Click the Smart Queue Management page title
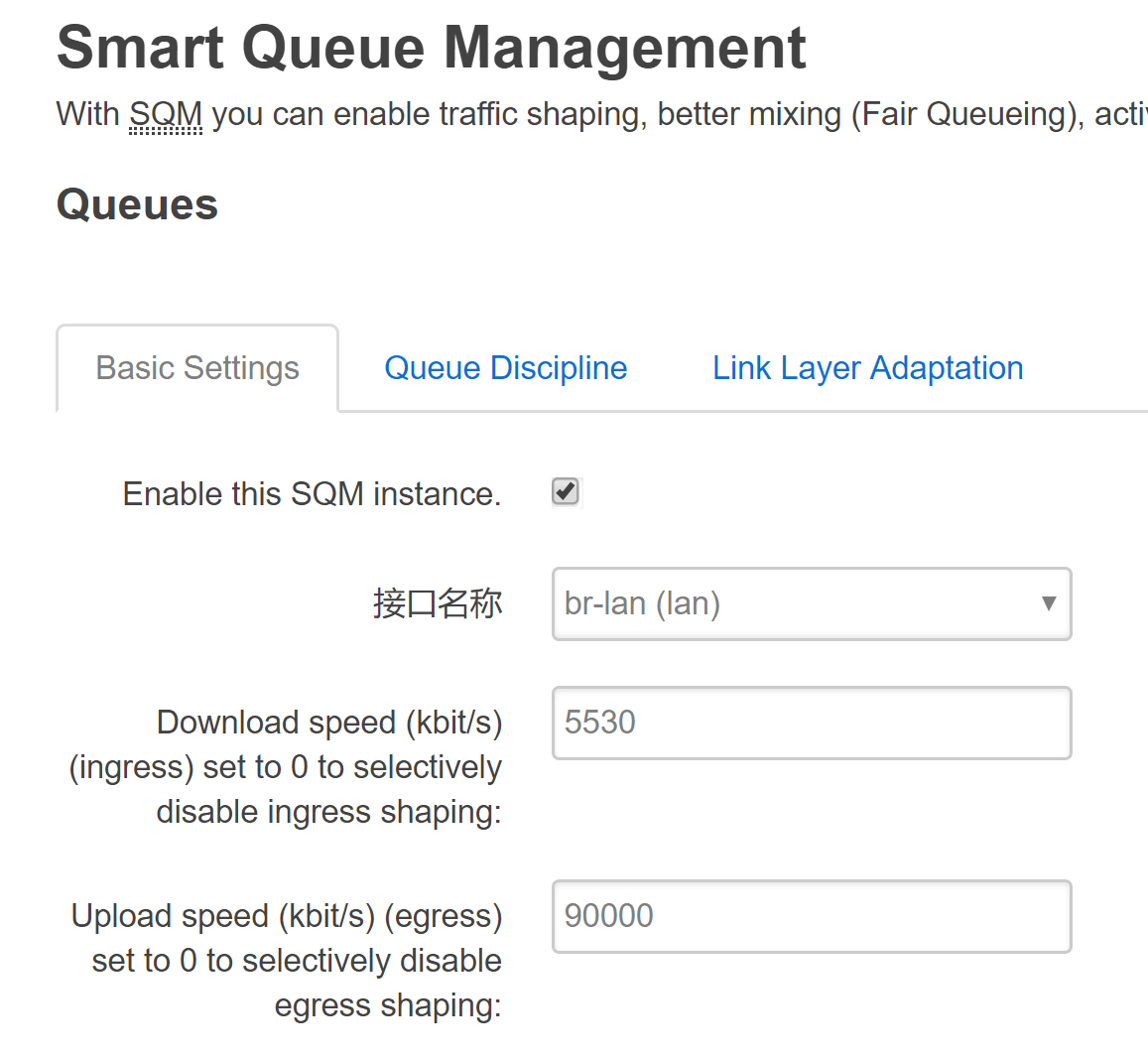The image size is (1148, 1059). 431,48
